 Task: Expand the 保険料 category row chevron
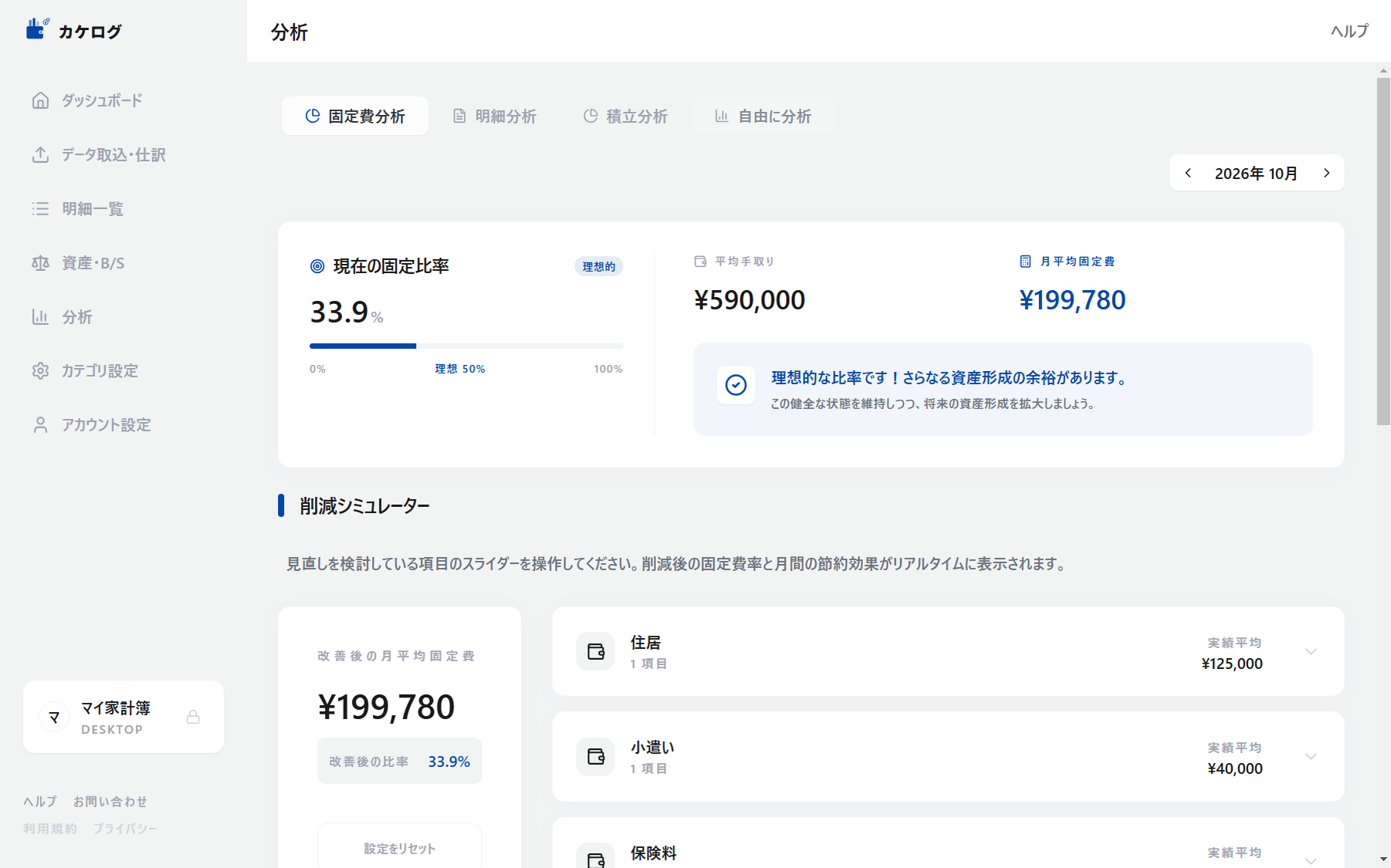click(1311, 860)
